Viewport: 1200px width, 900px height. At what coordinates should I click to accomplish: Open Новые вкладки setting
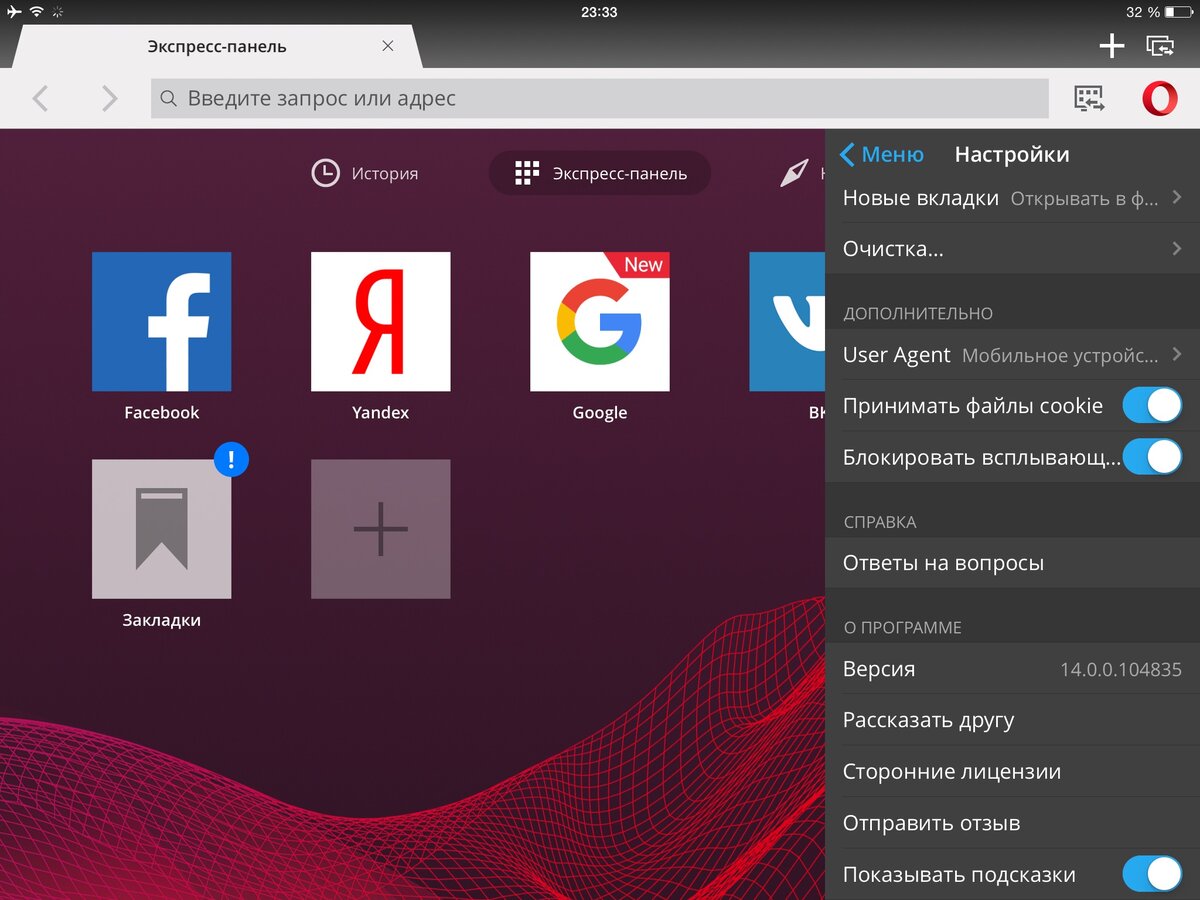1012,198
